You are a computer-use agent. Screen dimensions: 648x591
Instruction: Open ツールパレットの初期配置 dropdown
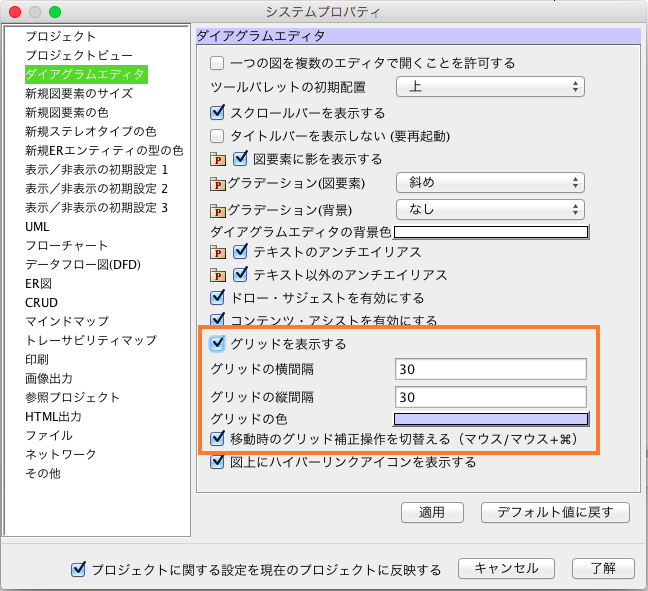[490, 88]
